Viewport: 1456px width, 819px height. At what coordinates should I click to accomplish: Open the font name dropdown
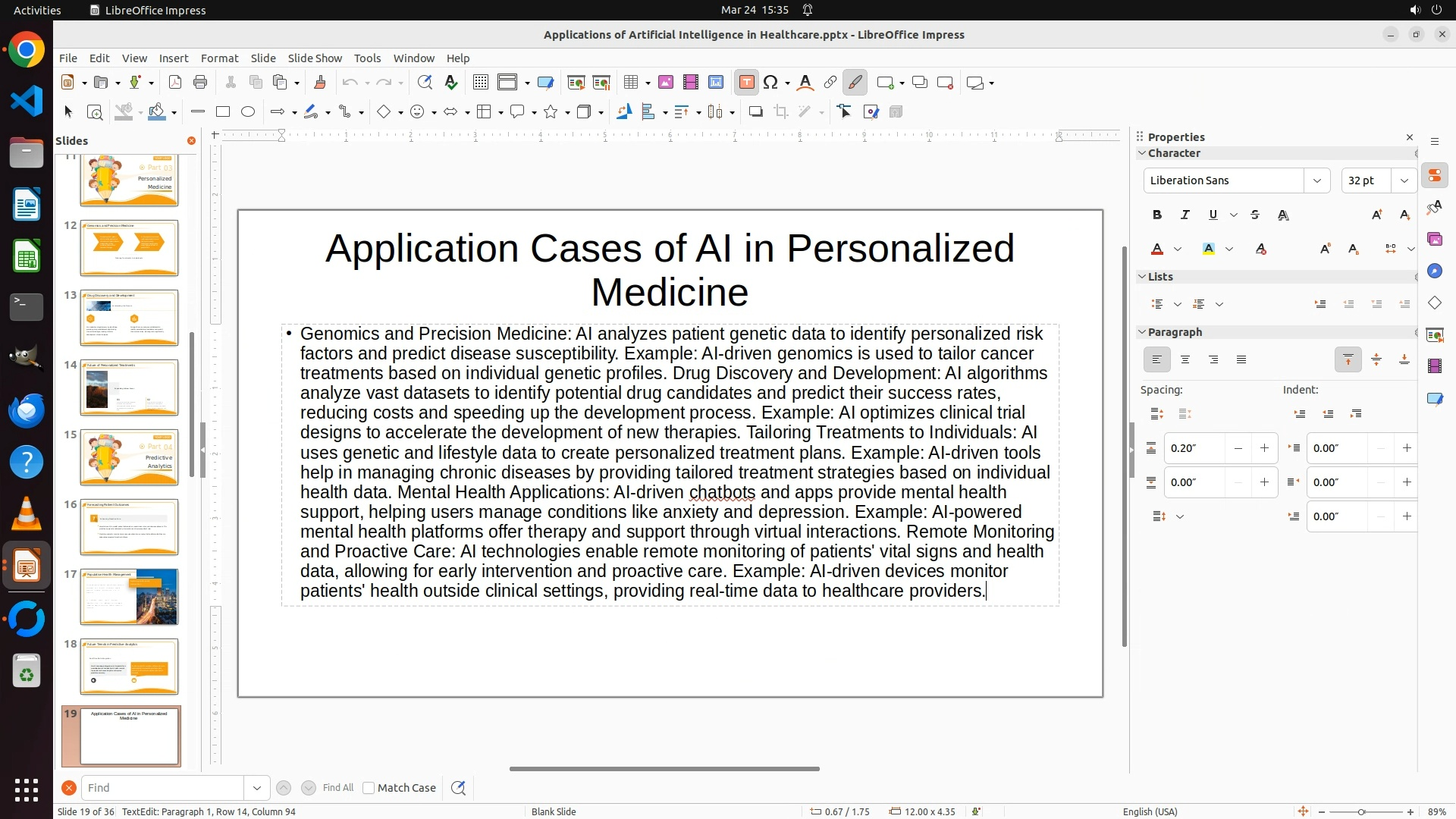1317,180
